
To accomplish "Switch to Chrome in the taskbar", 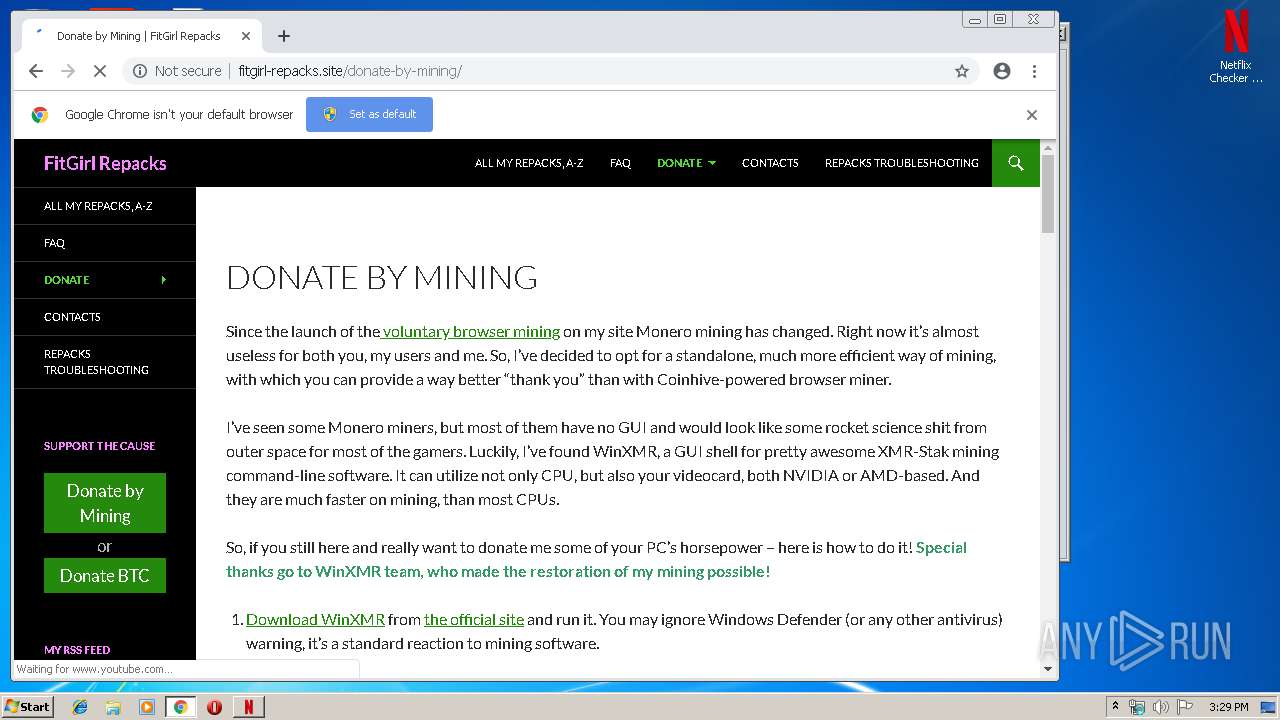I will coord(180,707).
